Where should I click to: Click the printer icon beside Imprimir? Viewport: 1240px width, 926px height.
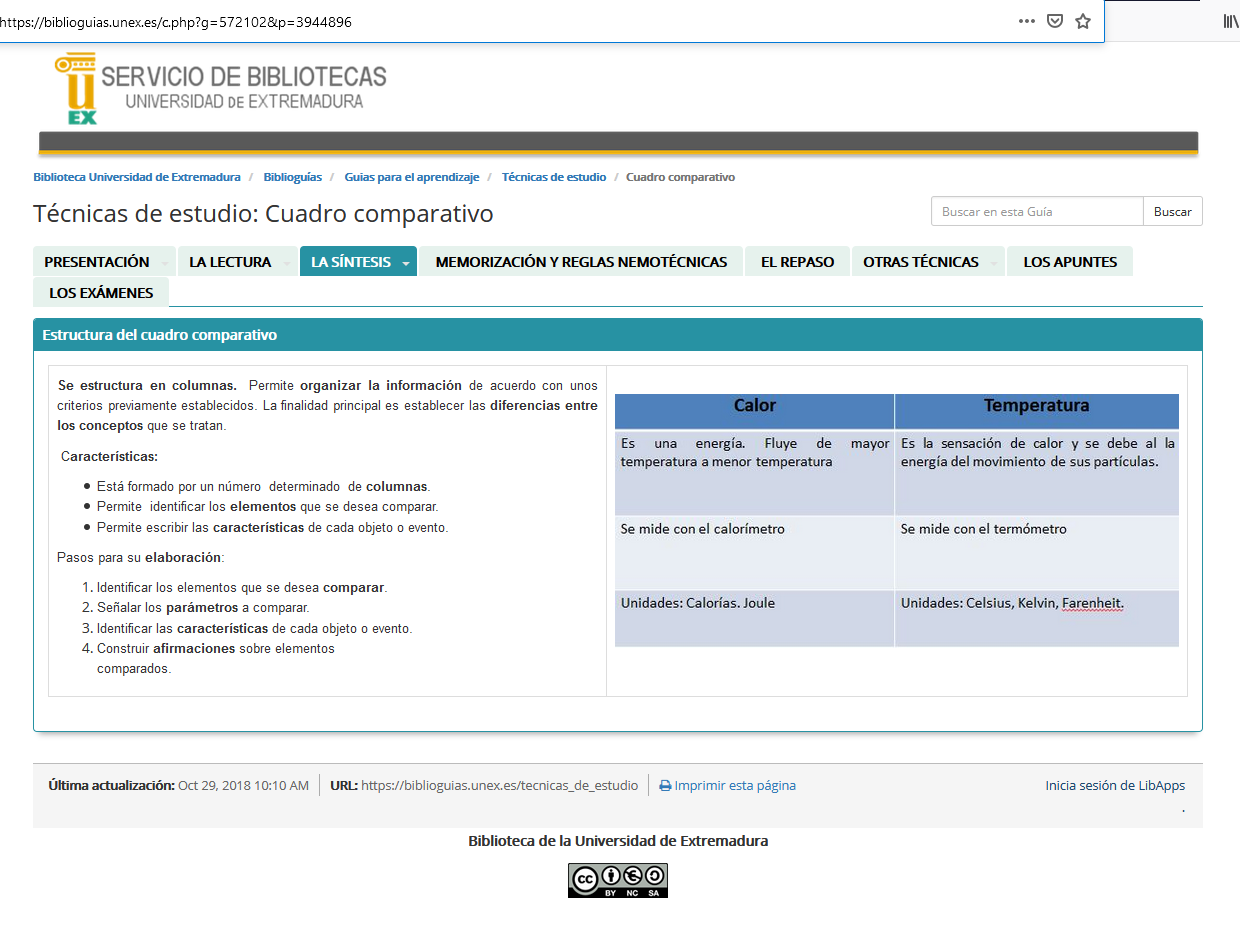[x=664, y=785]
